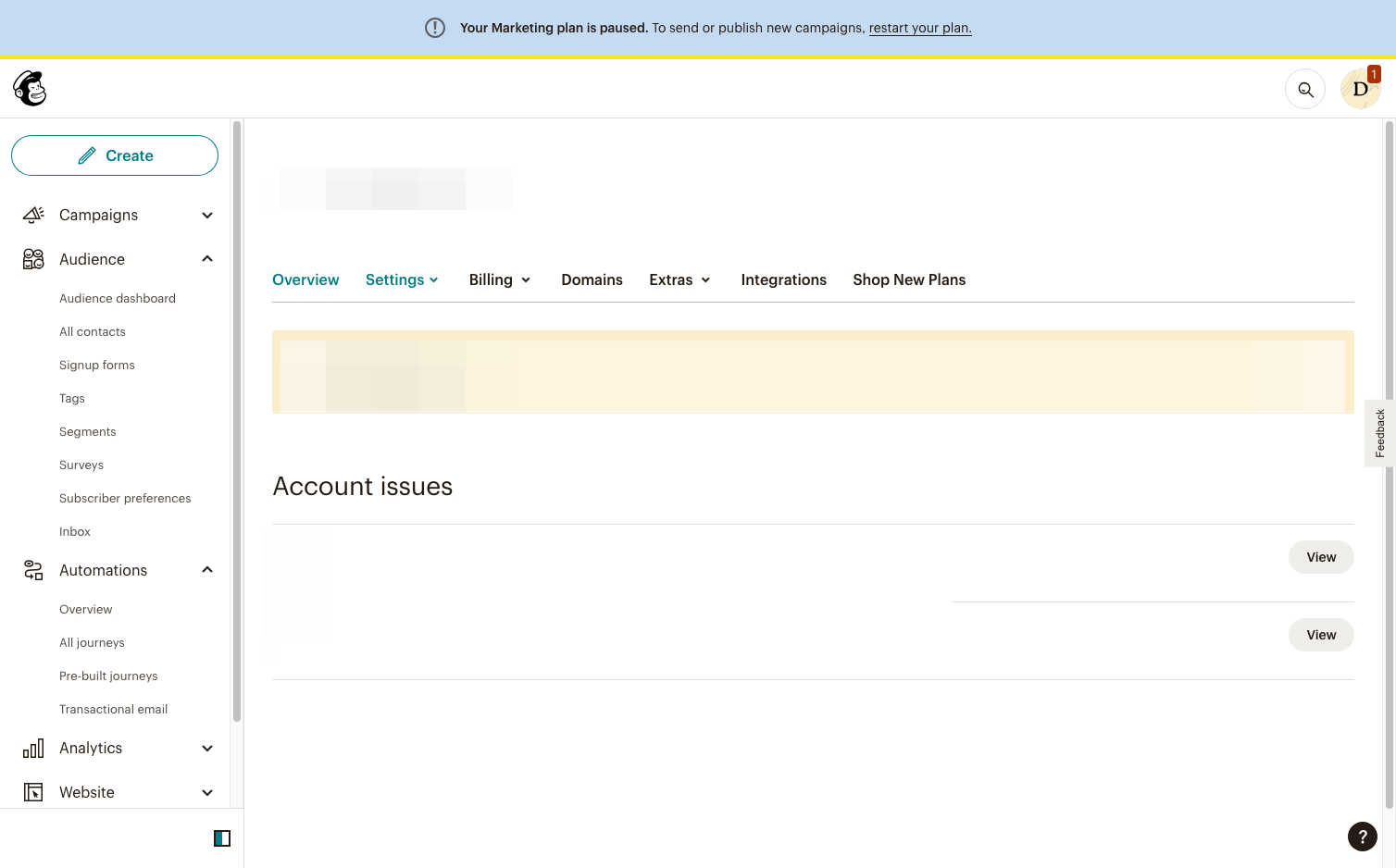Open Signup forms
This screenshot has height=868, width=1396.
click(97, 365)
